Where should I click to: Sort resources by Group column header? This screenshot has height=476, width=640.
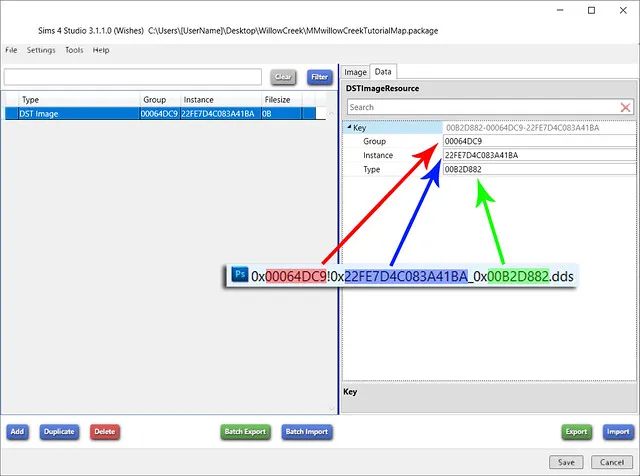[x=160, y=100]
